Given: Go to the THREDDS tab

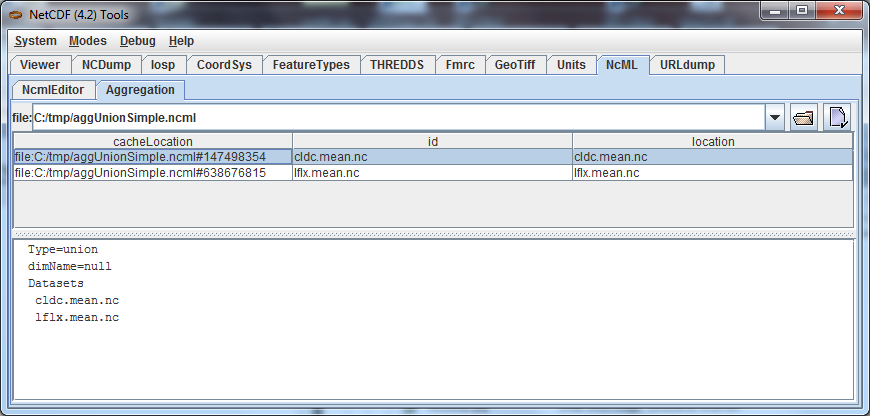Looking at the screenshot, I should (x=397, y=65).
